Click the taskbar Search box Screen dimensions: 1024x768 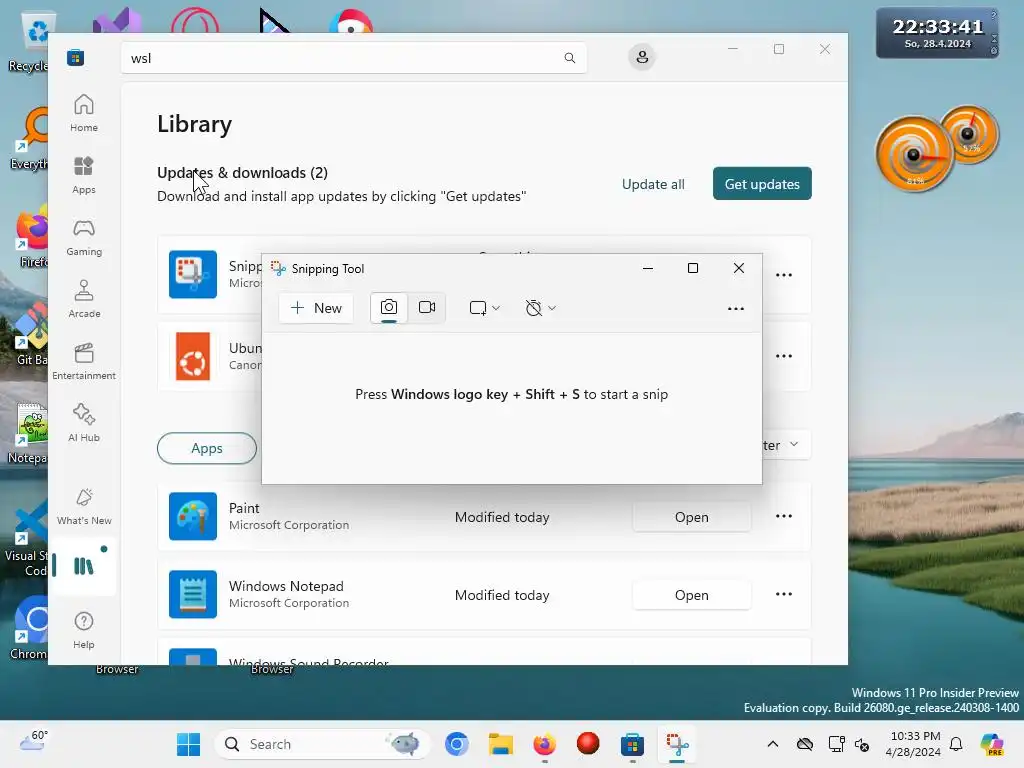click(323, 744)
